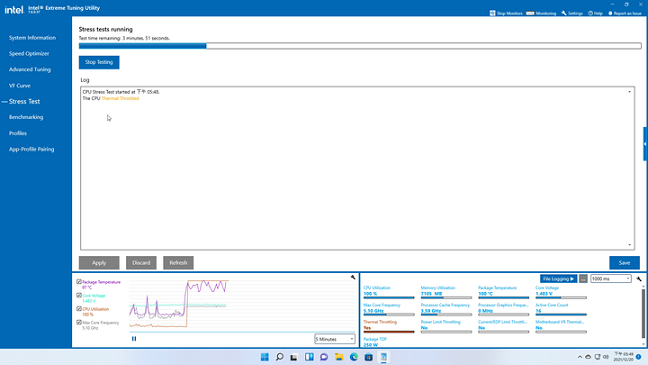Image resolution: width=648 pixels, height=365 pixels.
Task: Toggle the CPU Utilization graph checkbox
Action: tap(79, 309)
